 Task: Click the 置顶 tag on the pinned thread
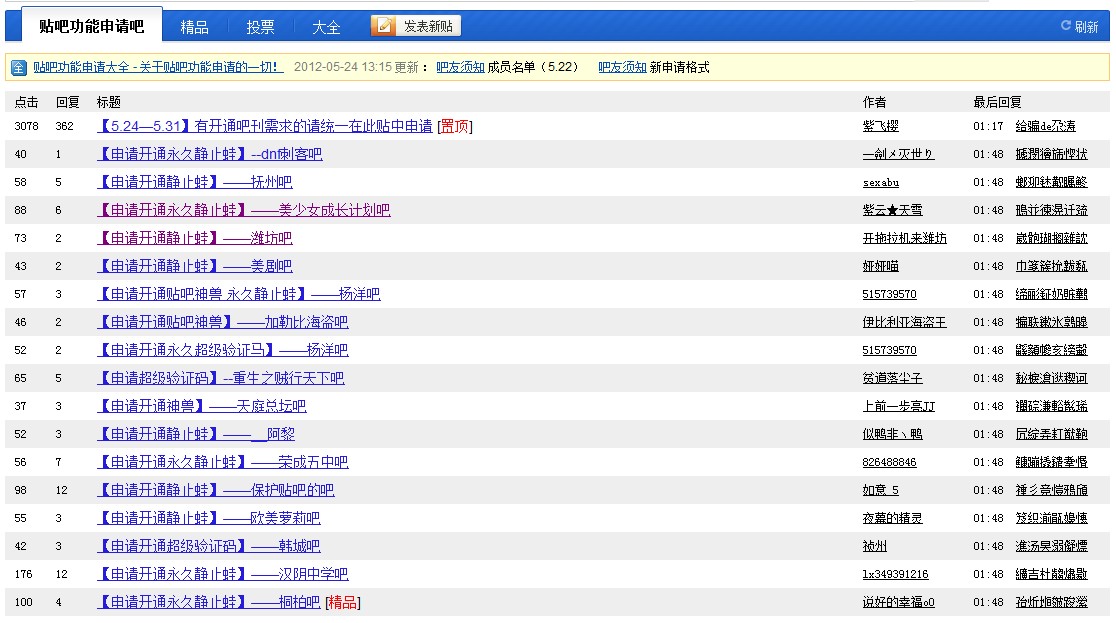(455, 126)
